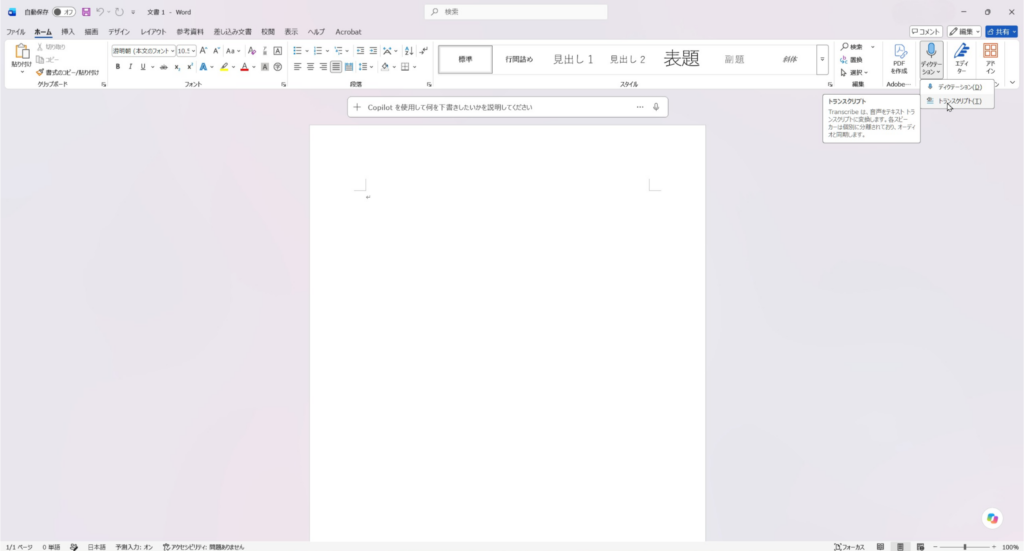
Task: Center align text
Action: [x=310, y=67]
